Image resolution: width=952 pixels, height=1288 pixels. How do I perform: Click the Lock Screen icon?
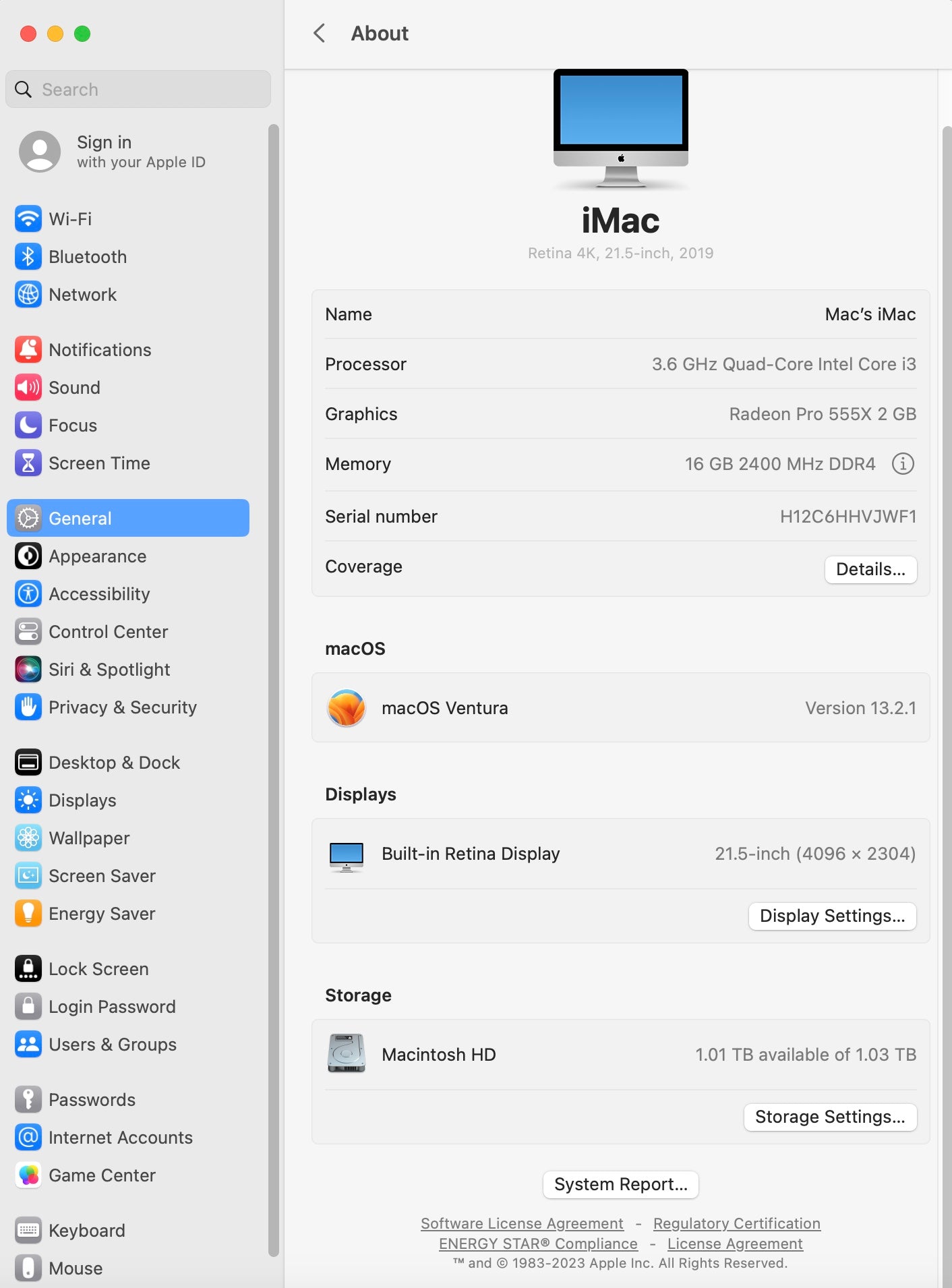pos(28,968)
